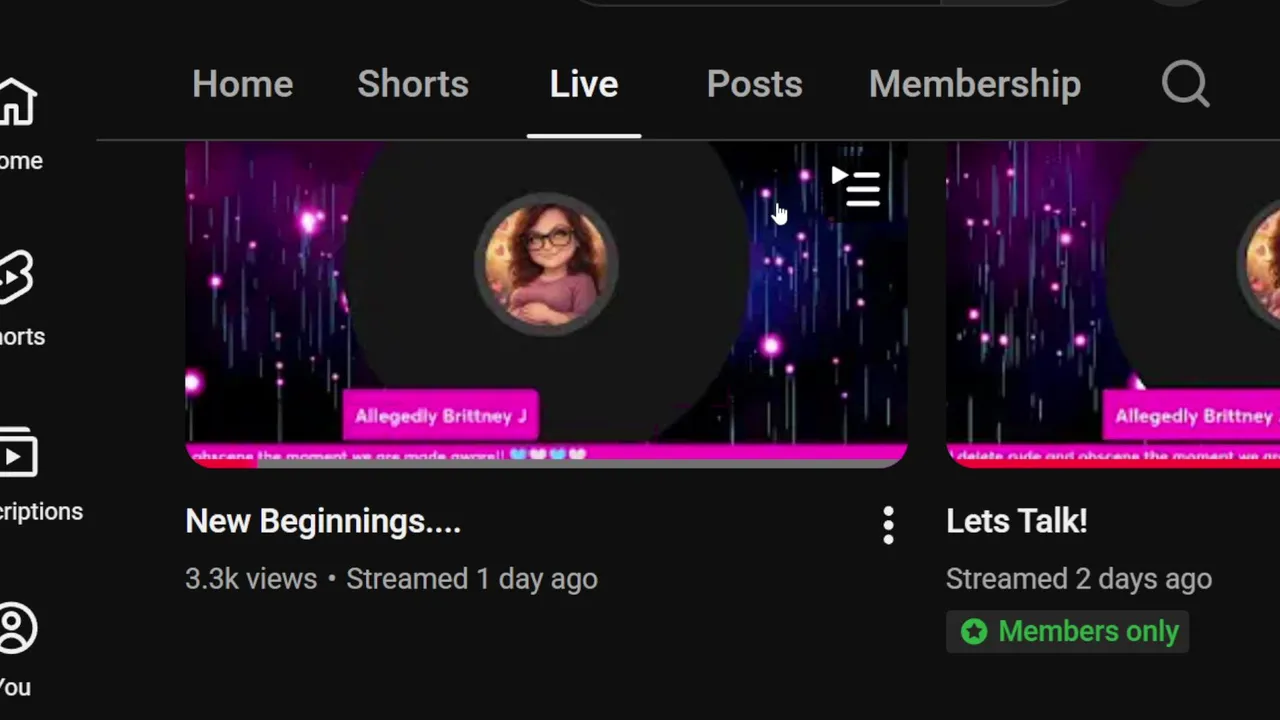Viewport: 1280px width, 720px height.
Task: Select the Live channel tab
Action: tap(584, 84)
